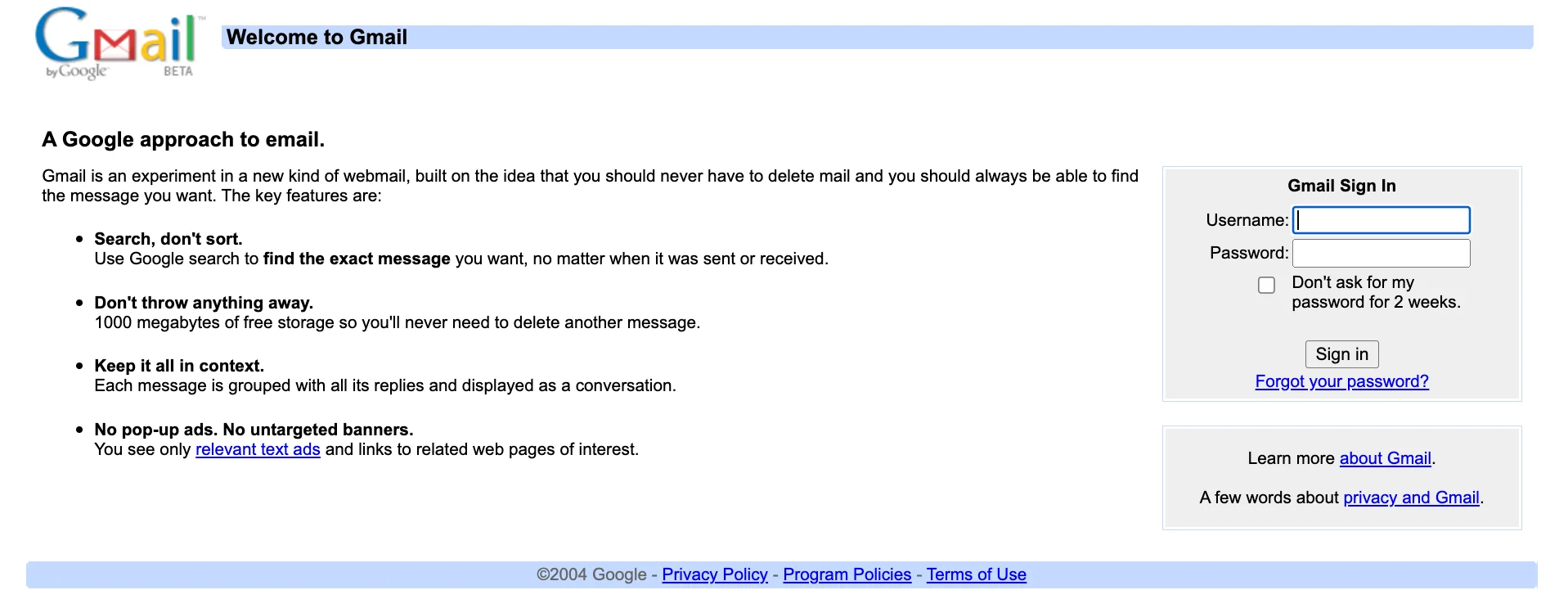Follow the relevant text ads link
This screenshot has height=608, width=1568.
click(258, 449)
